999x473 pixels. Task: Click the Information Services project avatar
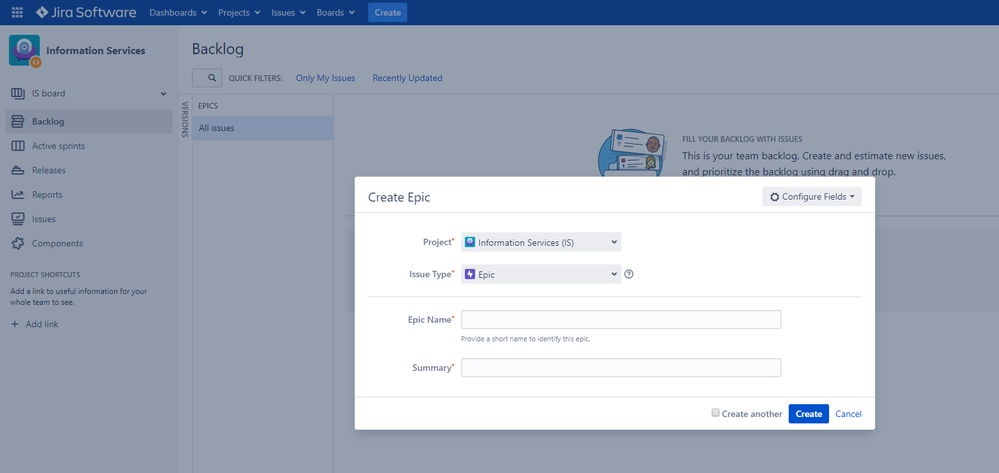pos(25,50)
